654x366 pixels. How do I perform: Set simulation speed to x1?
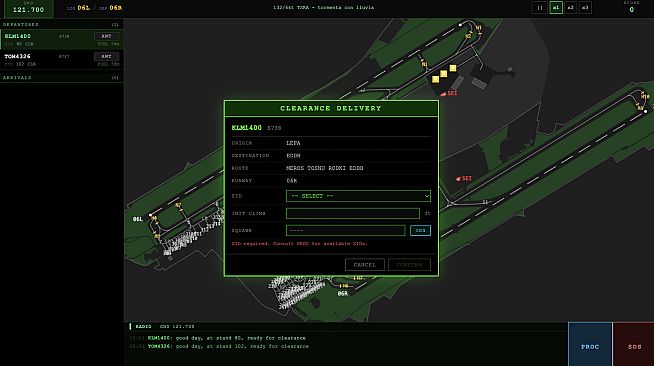(x=556, y=8)
